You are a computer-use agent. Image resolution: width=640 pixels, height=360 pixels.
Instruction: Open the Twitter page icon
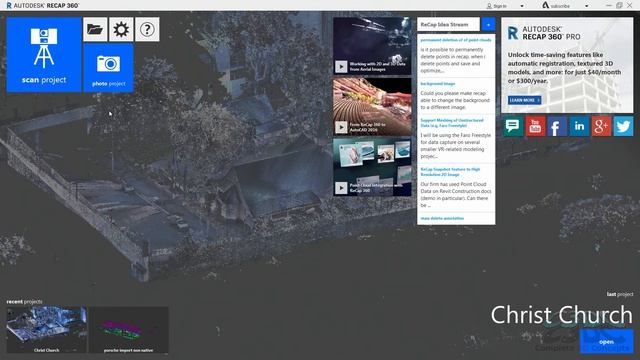624,126
